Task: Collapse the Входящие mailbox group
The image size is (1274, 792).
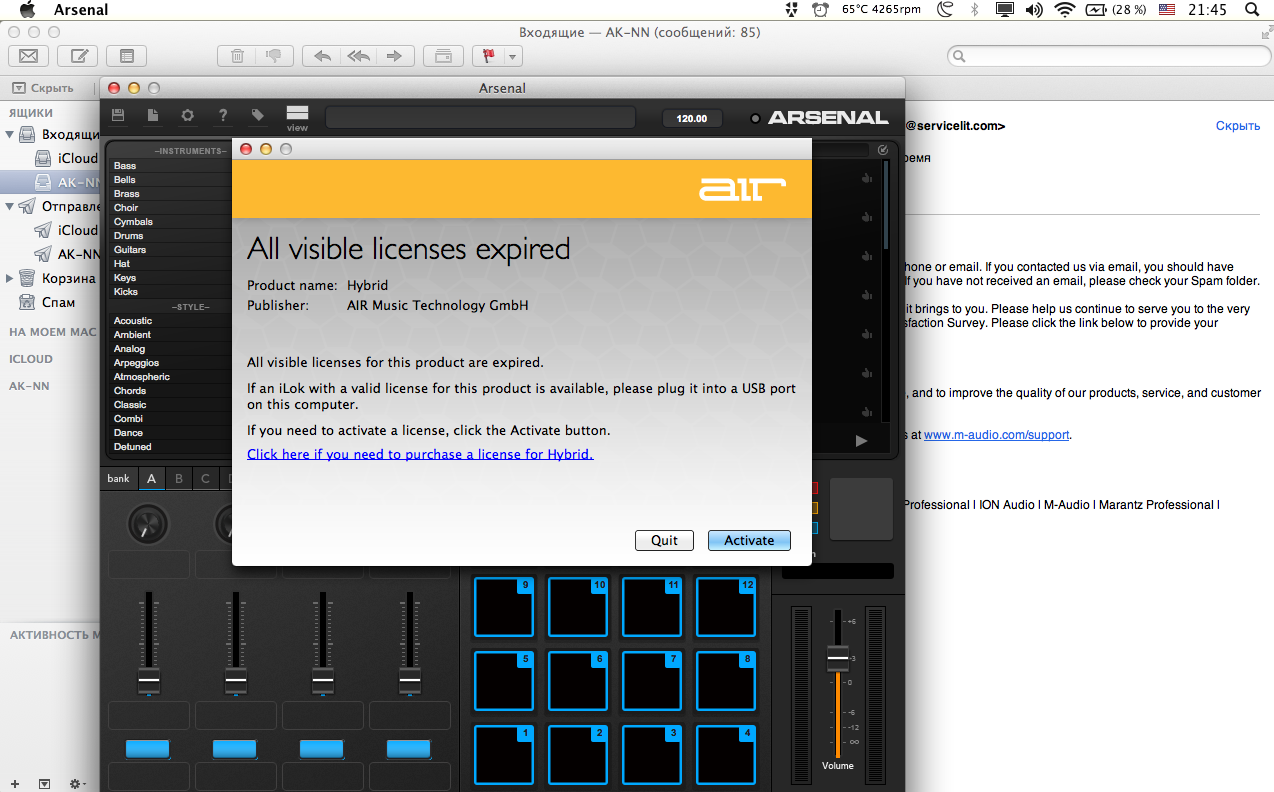Action: [11, 134]
